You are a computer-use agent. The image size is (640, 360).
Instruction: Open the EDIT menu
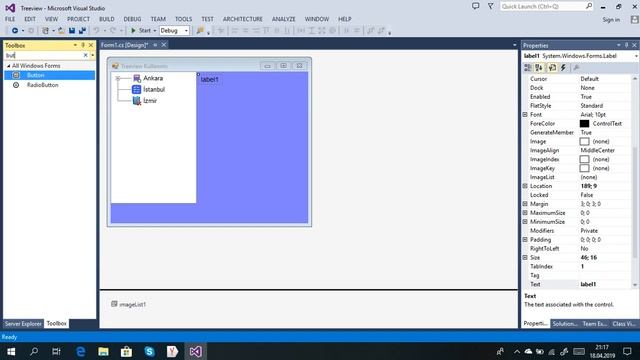pos(30,19)
